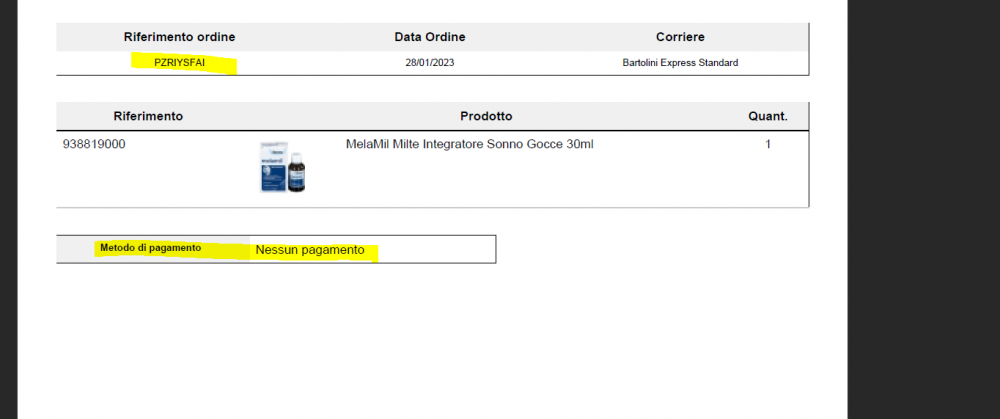Click the Quant. column header
The height and width of the screenshot is (419, 1000).
(x=768, y=116)
